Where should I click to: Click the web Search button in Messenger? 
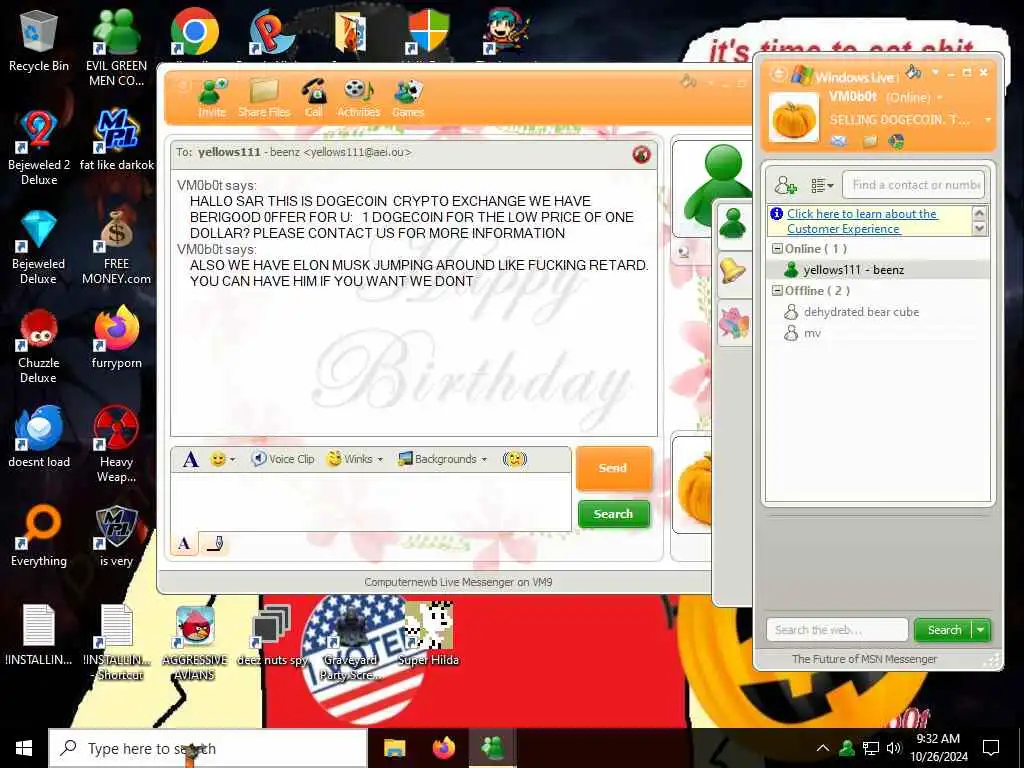coord(944,630)
